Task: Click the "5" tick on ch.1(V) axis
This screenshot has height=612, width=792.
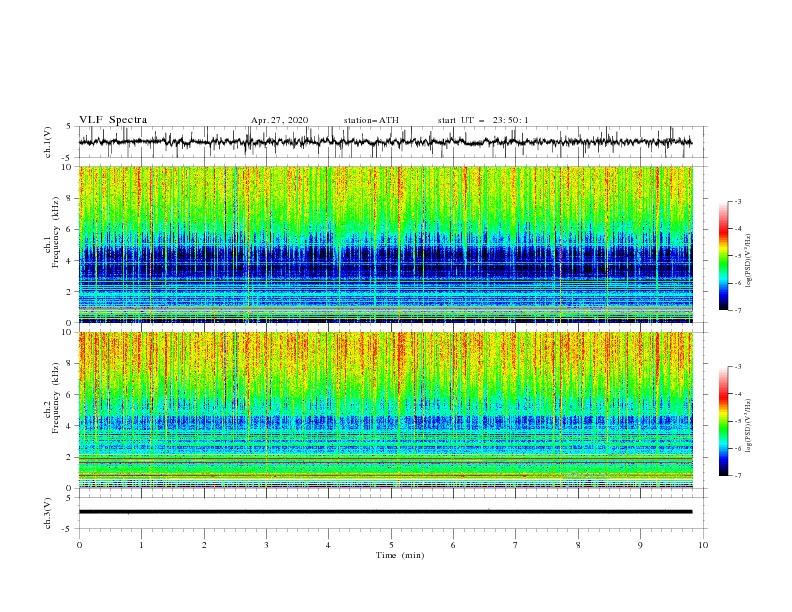Action: (70, 127)
